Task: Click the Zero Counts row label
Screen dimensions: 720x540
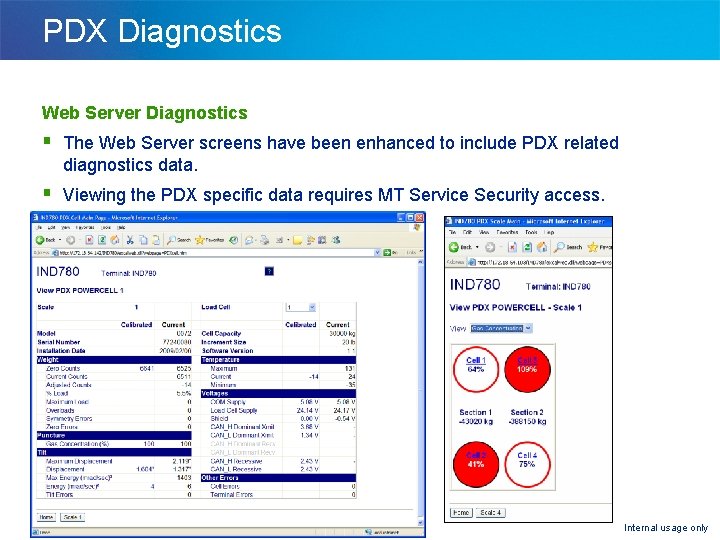Action: click(63, 368)
